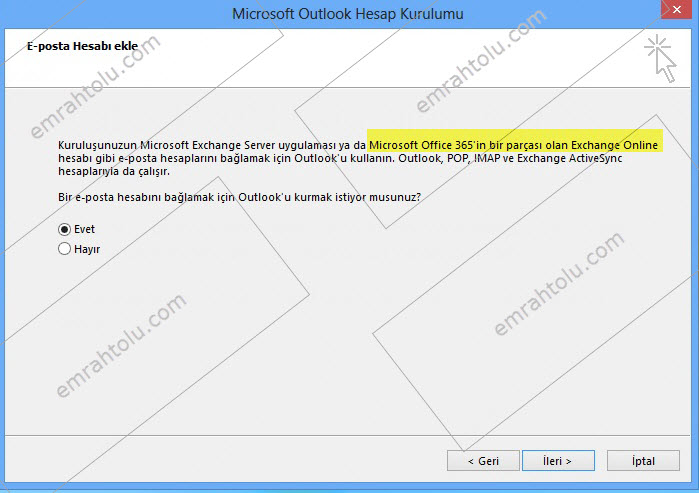Click the İleri > button

[558, 460]
